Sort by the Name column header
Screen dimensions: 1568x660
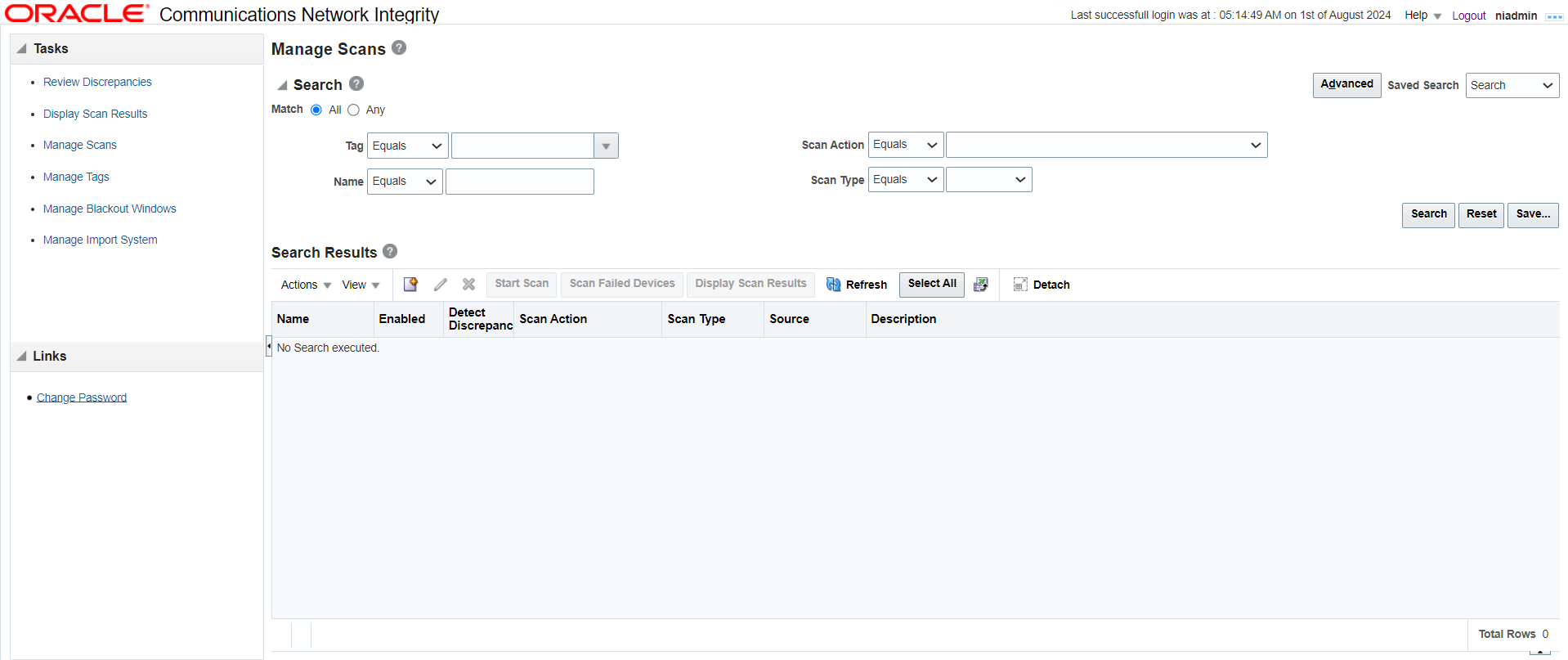tap(322, 319)
